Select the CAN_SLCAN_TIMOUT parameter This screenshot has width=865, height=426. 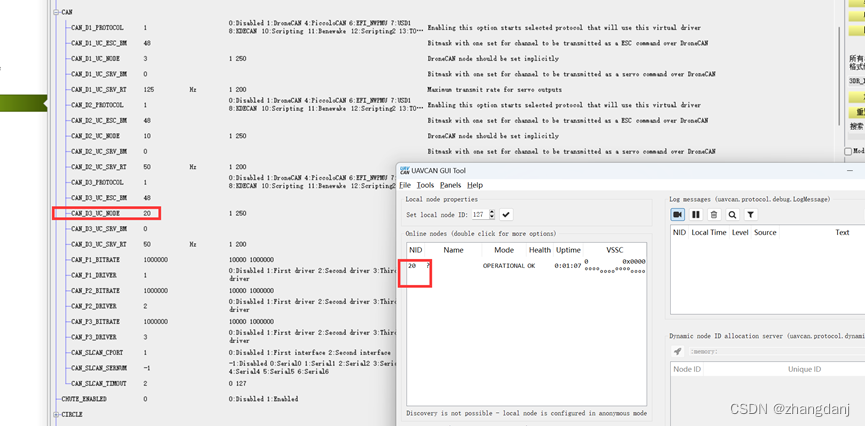coord(99,383)
